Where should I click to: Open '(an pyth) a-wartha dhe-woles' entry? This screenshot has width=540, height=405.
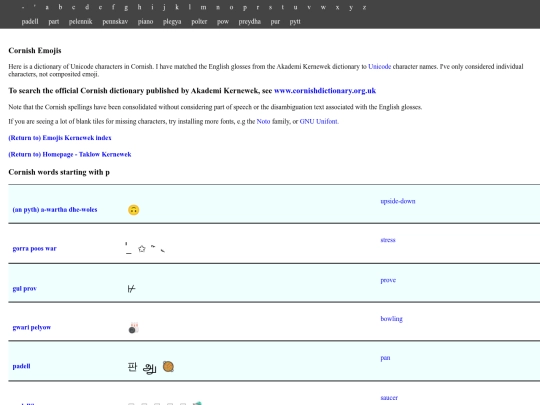55,209
